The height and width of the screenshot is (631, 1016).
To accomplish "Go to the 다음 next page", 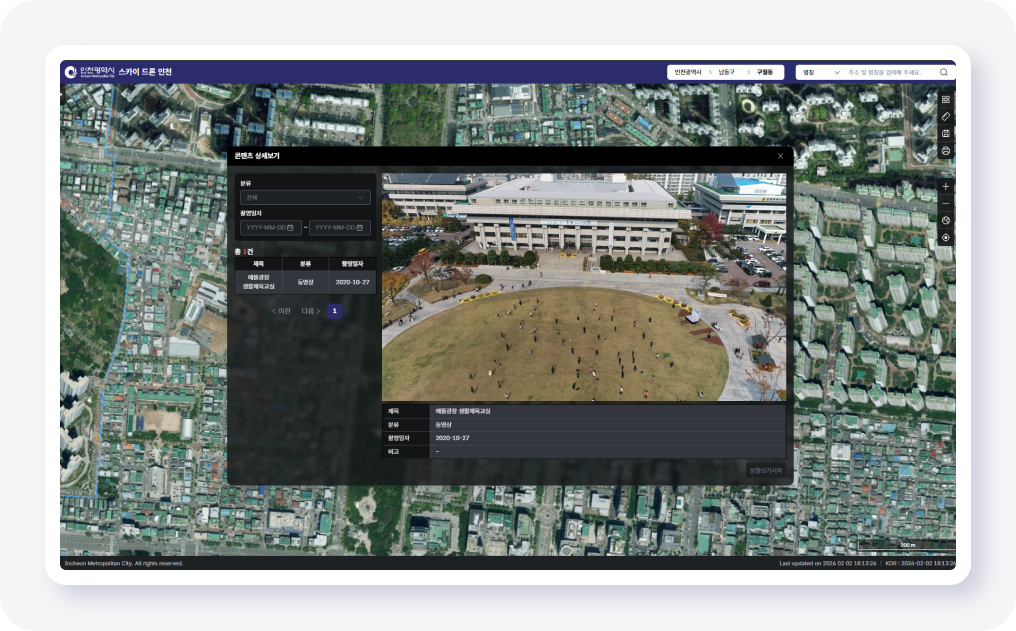I will pos(311,311).
